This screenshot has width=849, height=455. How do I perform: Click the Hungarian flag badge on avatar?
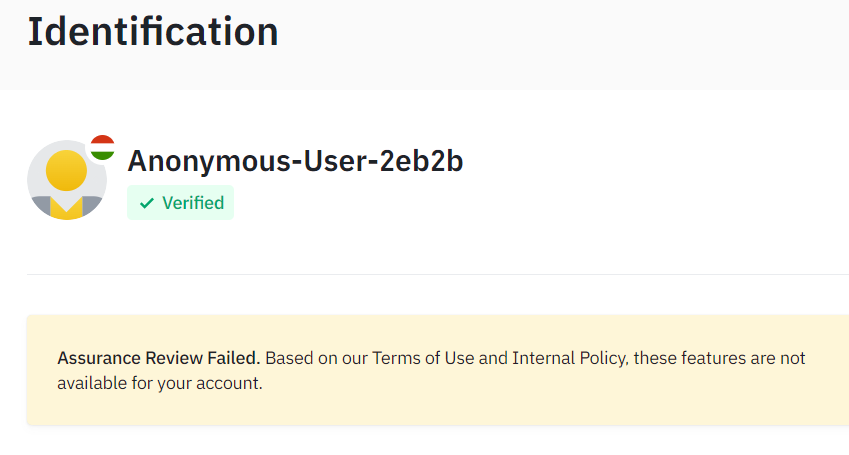[102, 148]
